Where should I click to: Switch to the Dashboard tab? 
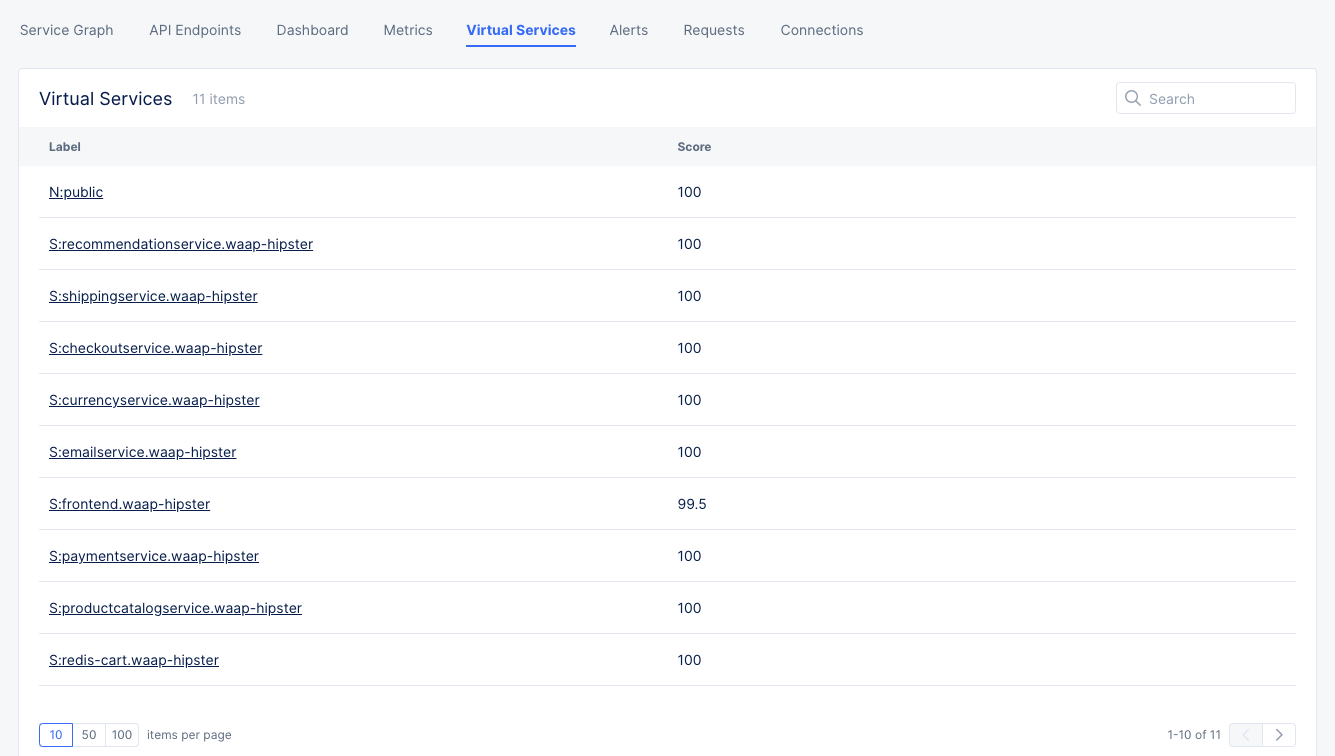312,30
